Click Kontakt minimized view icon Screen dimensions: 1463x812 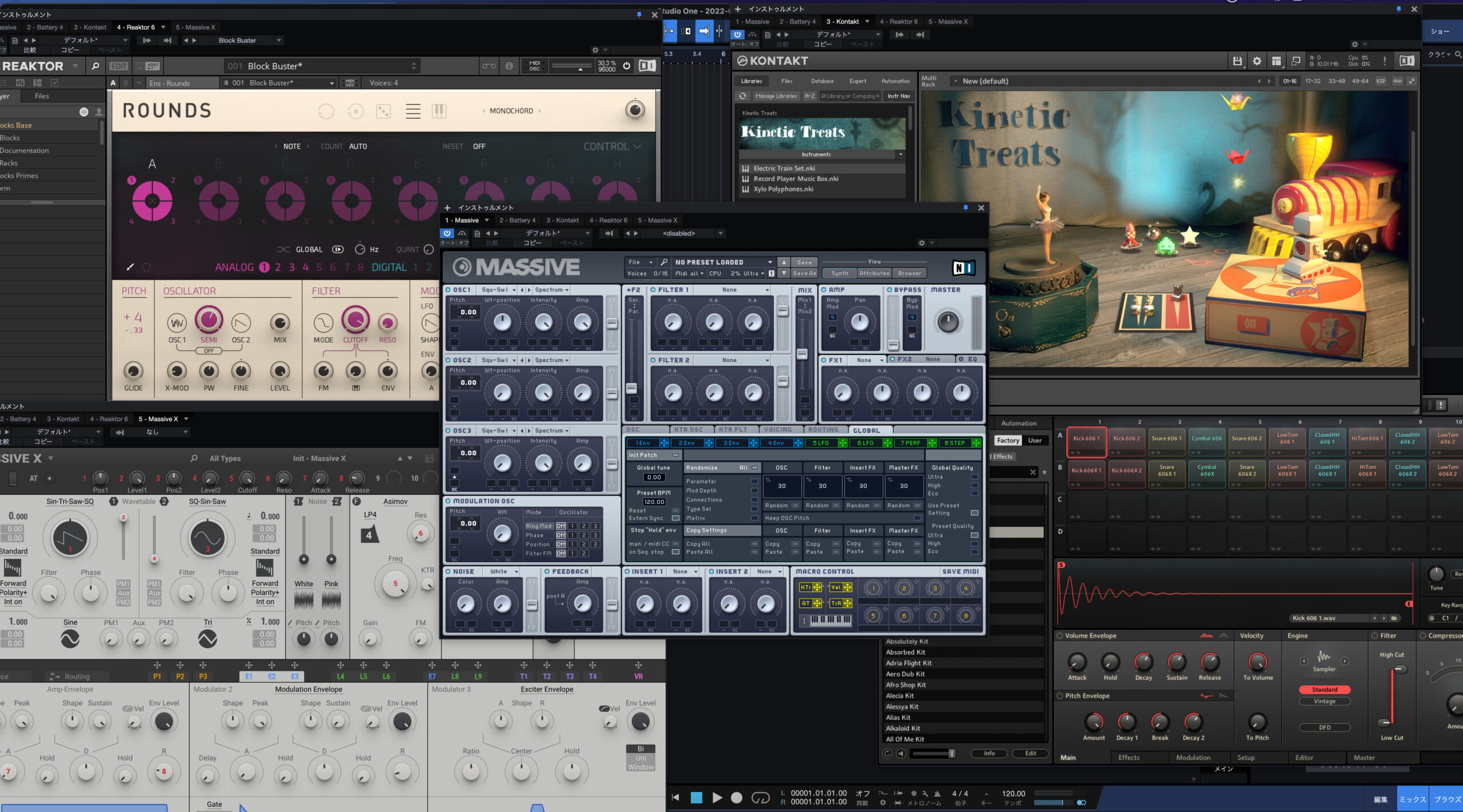[x=1296, y=61]
